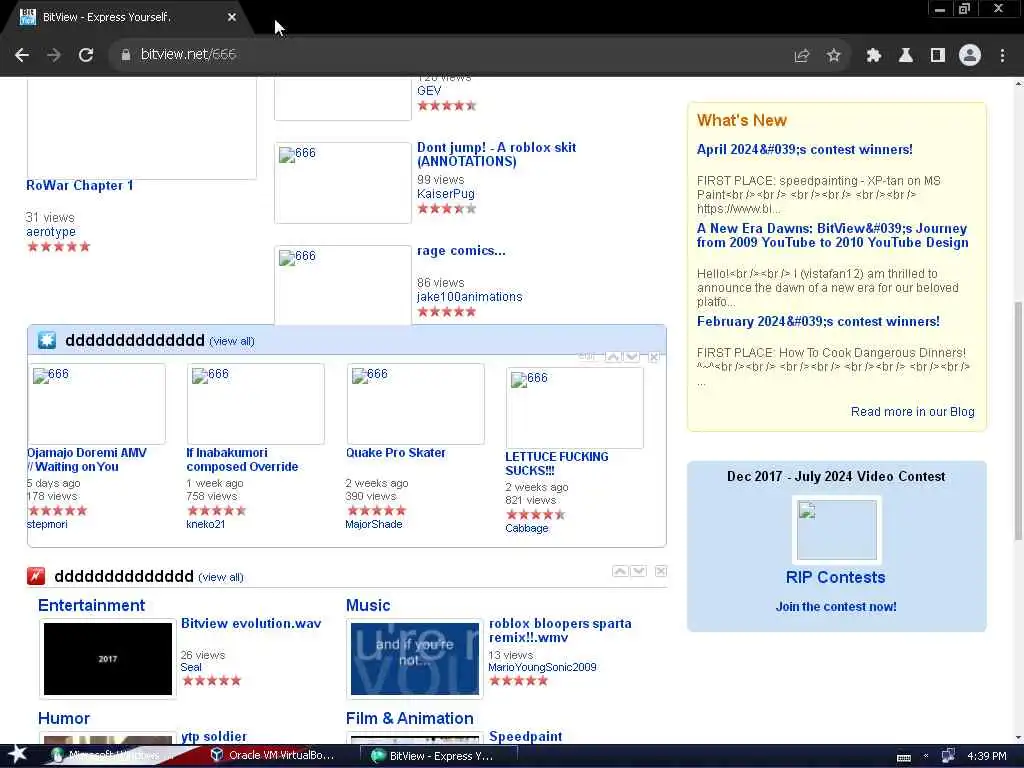Visit stepmori's channel
The image size is (1024, 768).
47,524
